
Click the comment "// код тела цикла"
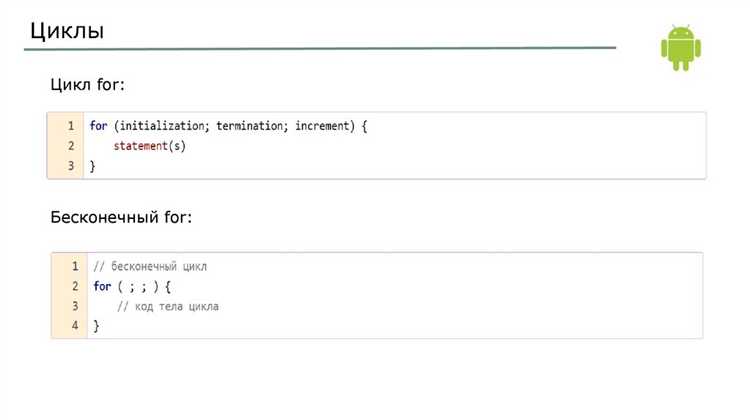pyautogui.click(x=168, y=306)
